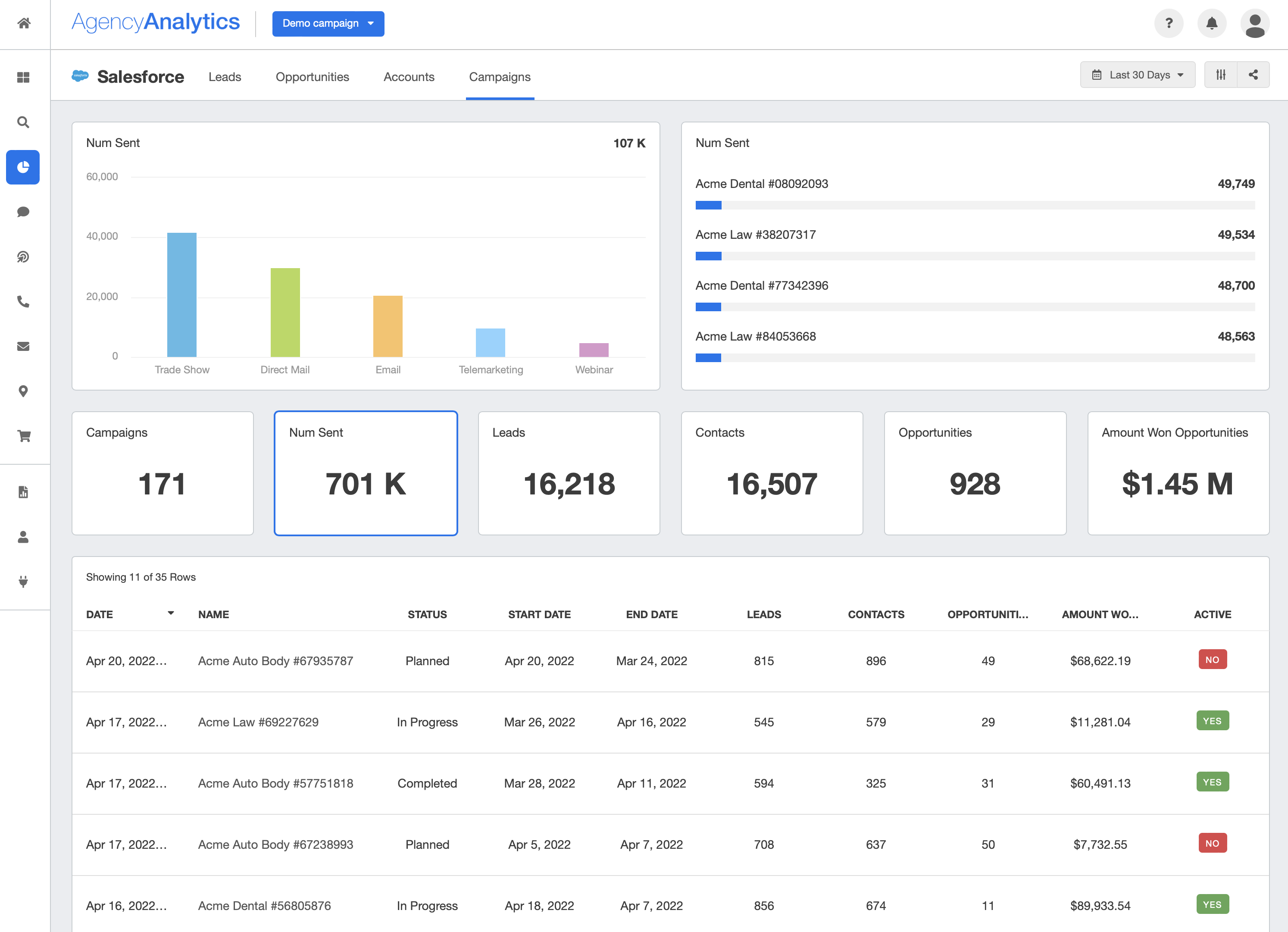1288x932 pixels.
Task: Select the Leads 16,218 stat card
Action: [x=569, y=473]
